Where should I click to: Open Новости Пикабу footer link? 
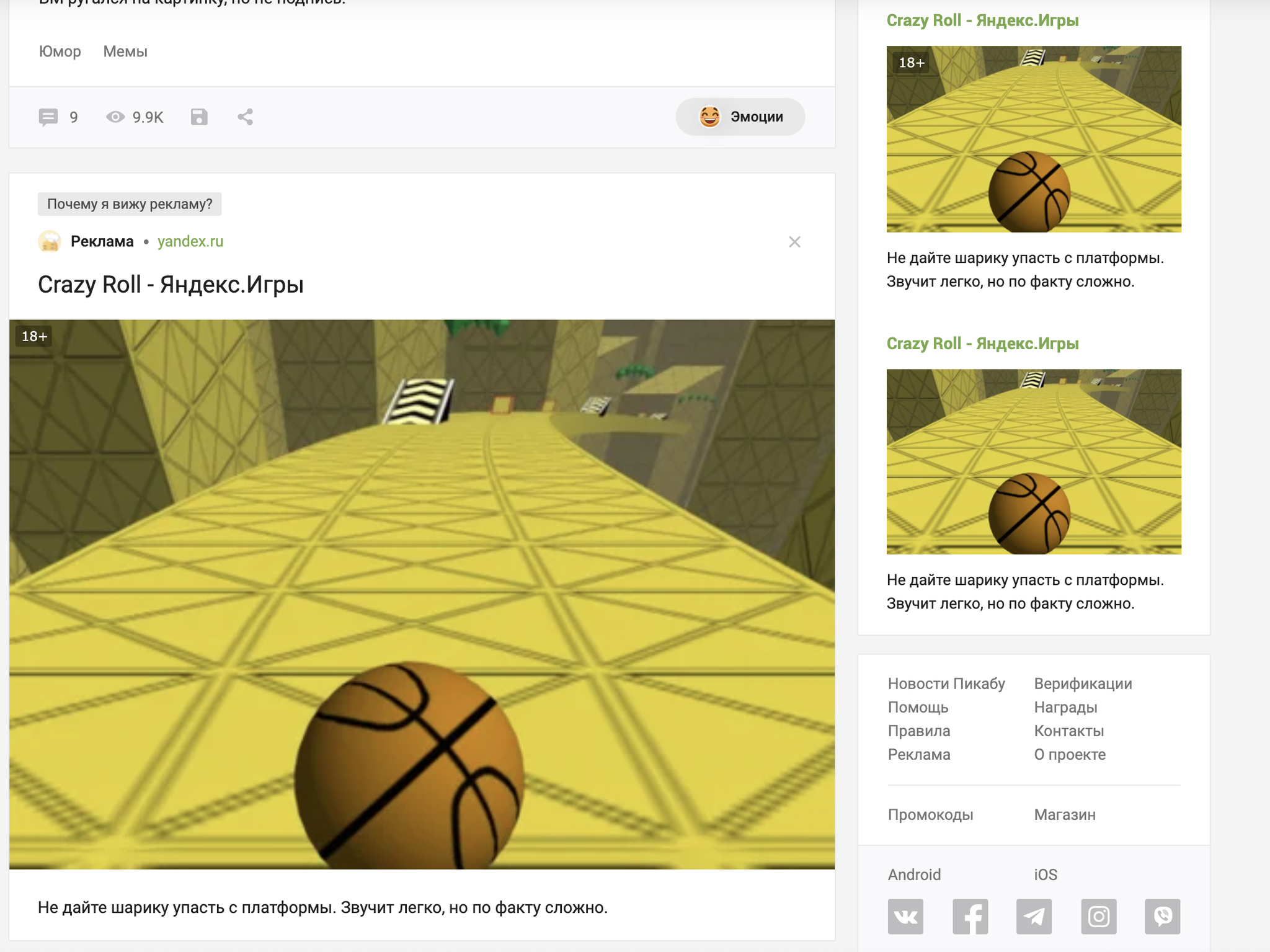[x=946, y=683]
